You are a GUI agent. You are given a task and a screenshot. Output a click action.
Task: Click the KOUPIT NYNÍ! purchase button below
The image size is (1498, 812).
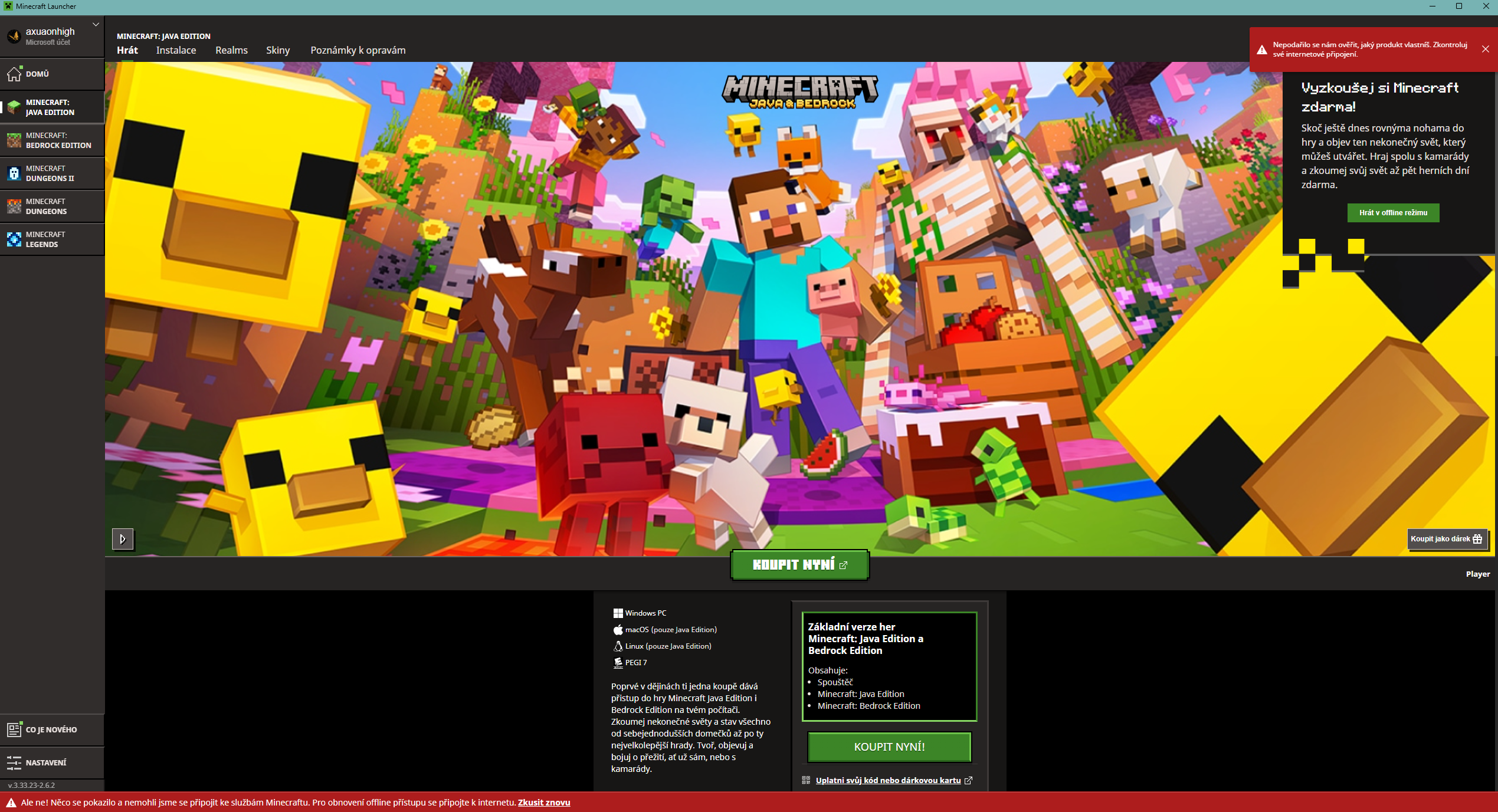[889, 747]
